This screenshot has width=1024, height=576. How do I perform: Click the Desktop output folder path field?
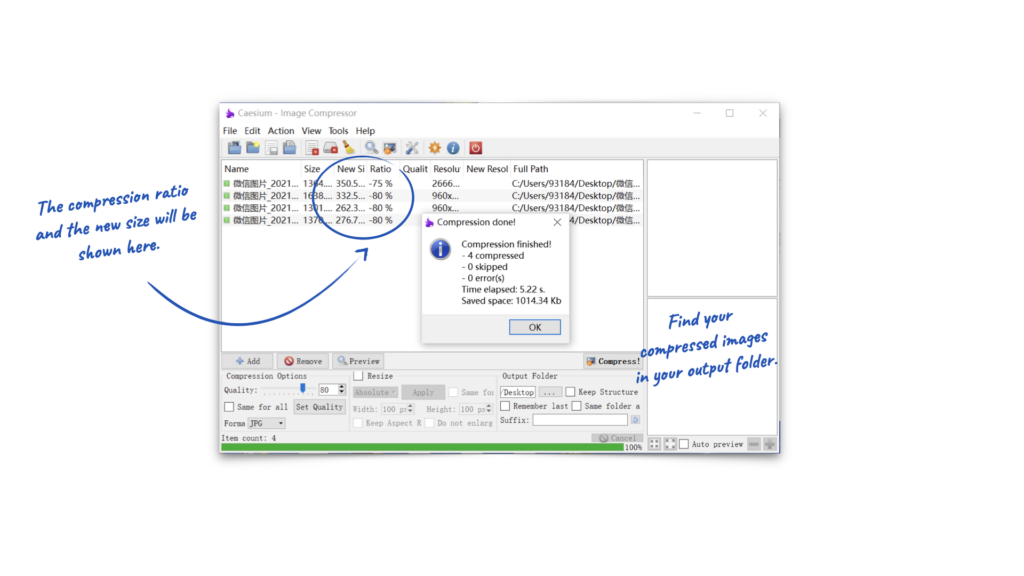pos(518,392)
